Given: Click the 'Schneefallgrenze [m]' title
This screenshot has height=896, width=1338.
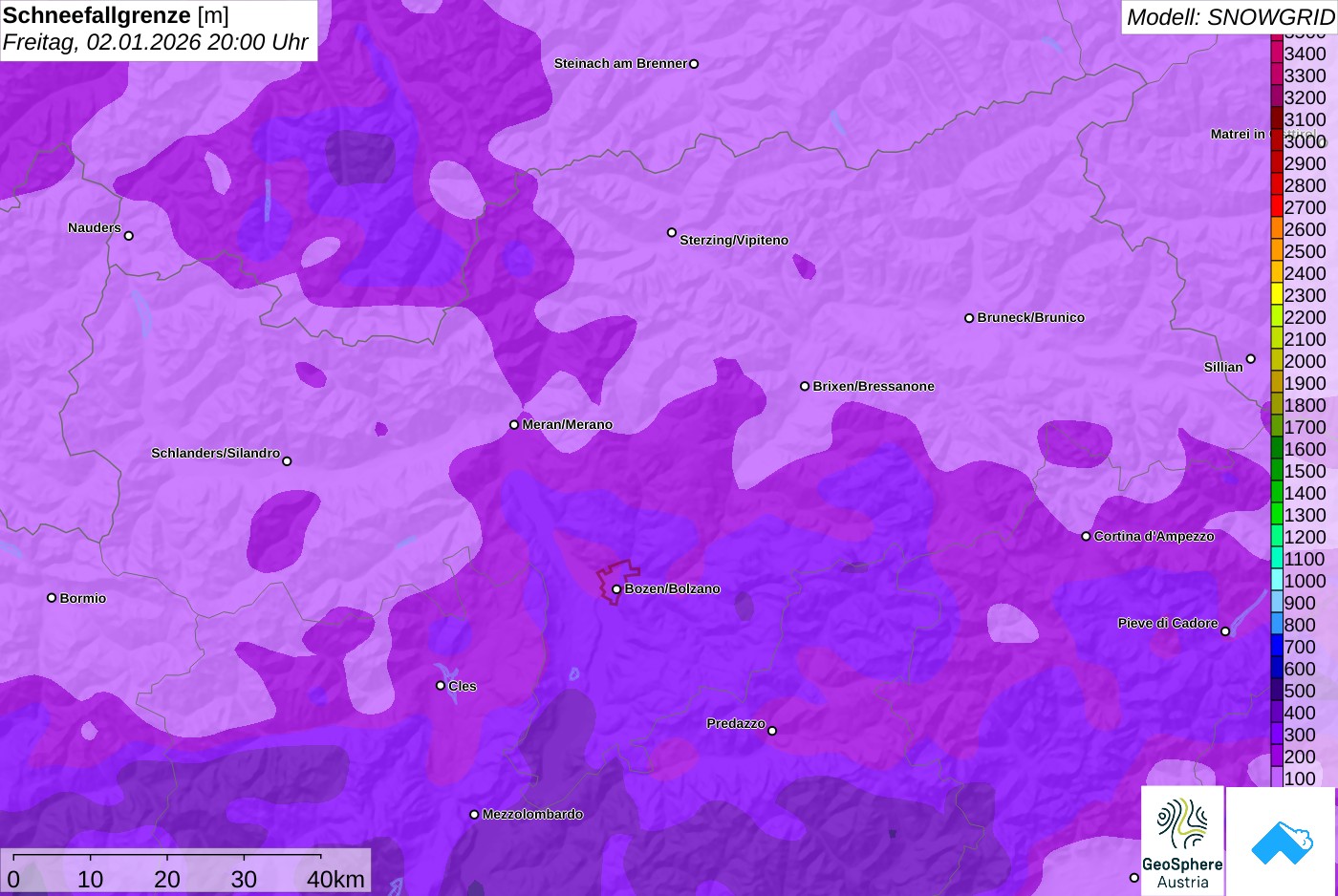Looking at the screenshot, I should point(116,15).
